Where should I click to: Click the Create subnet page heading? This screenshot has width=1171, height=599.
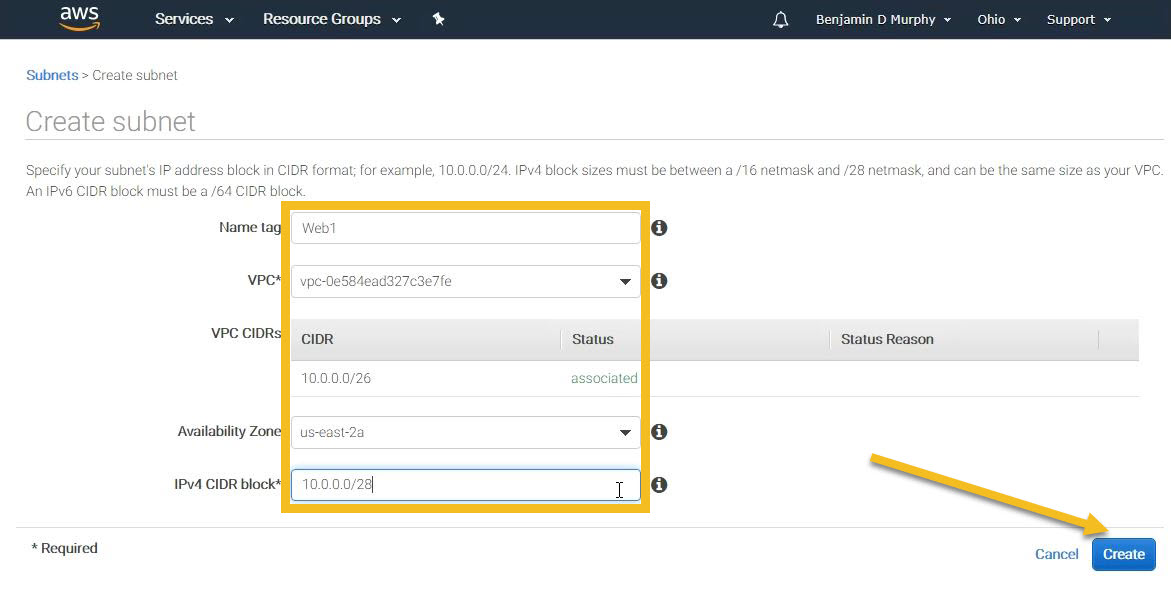pyautogui.click(x=111, y=122)
